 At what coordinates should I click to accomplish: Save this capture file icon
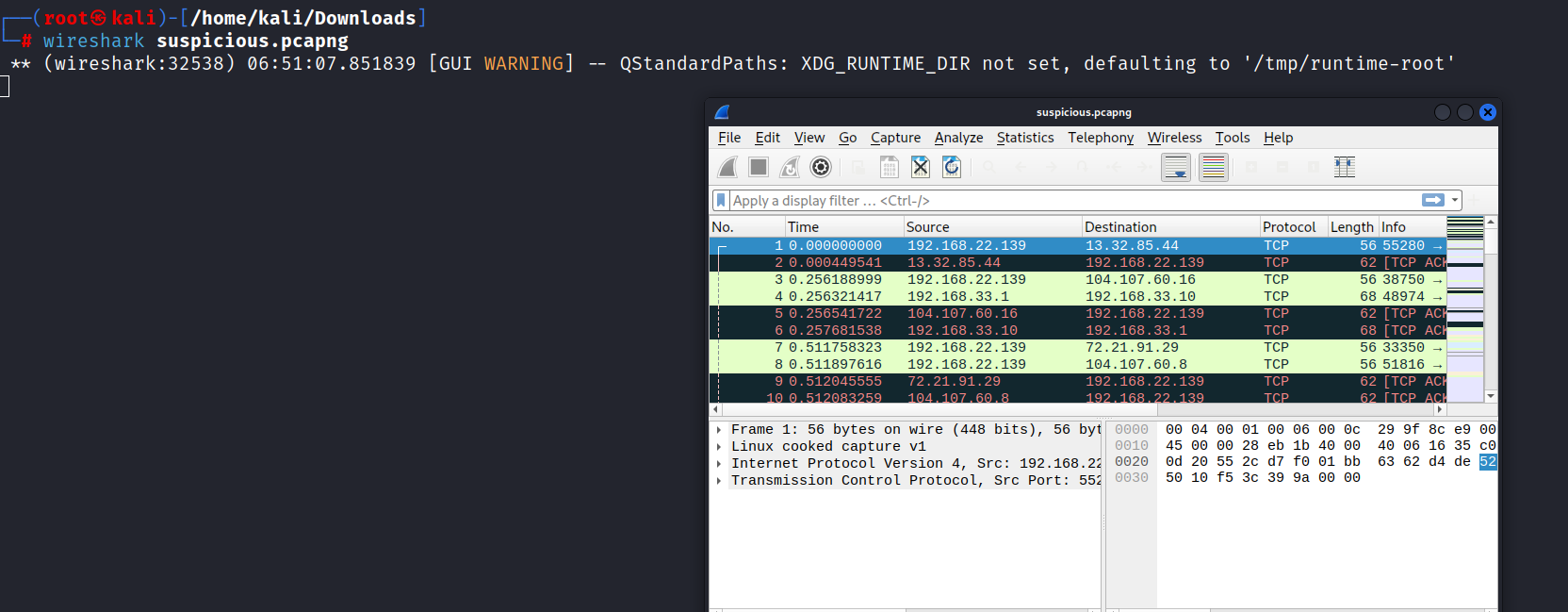pyautogui.click(x=890, y=167)
